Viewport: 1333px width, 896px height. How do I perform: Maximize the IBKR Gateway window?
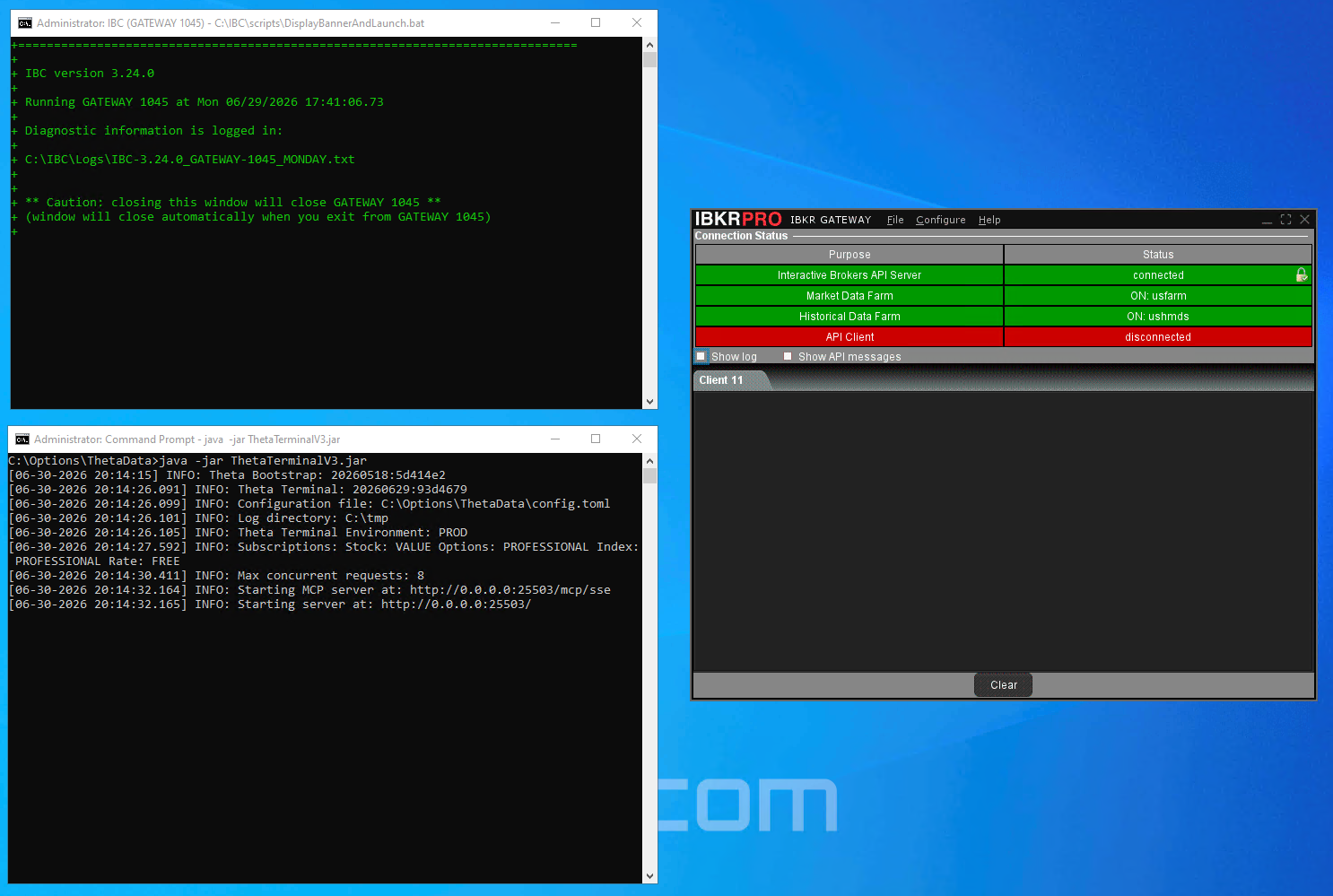coord(1285,220)
